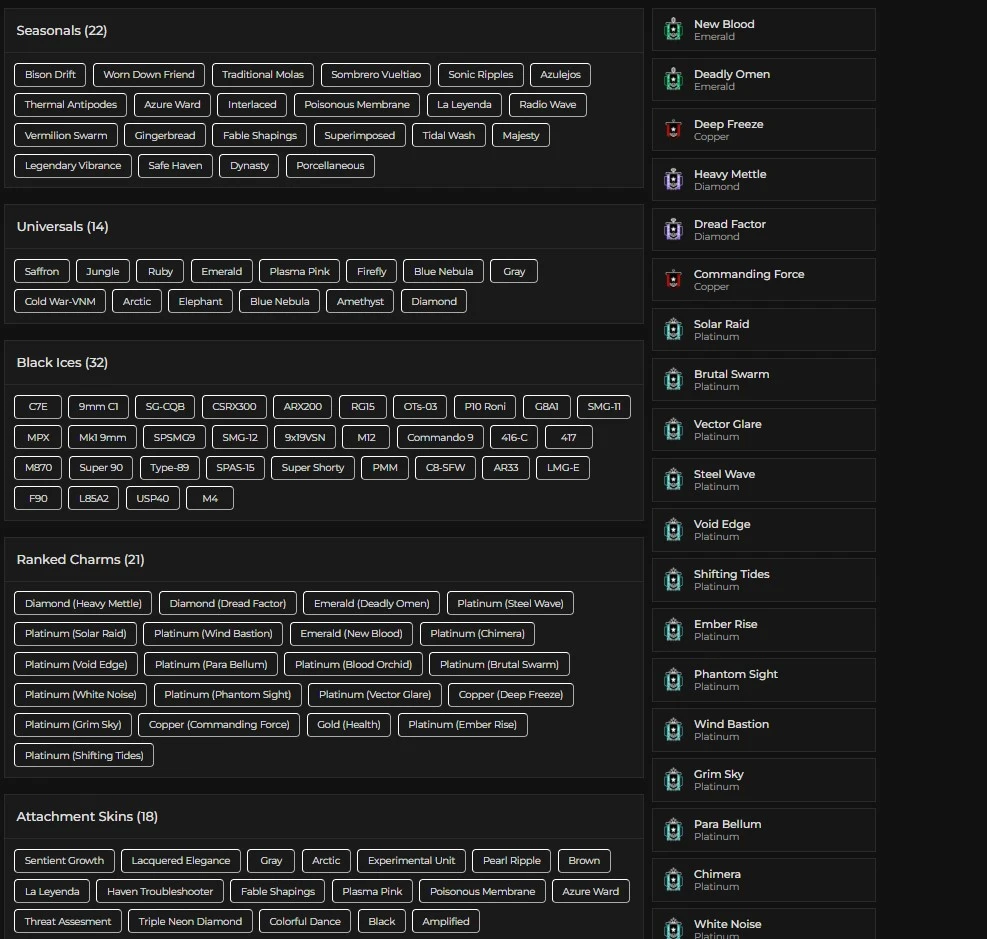987x939 pixels.
Task: Select the Bison Drift seasonal skin tag
Action: coord(50,75)
